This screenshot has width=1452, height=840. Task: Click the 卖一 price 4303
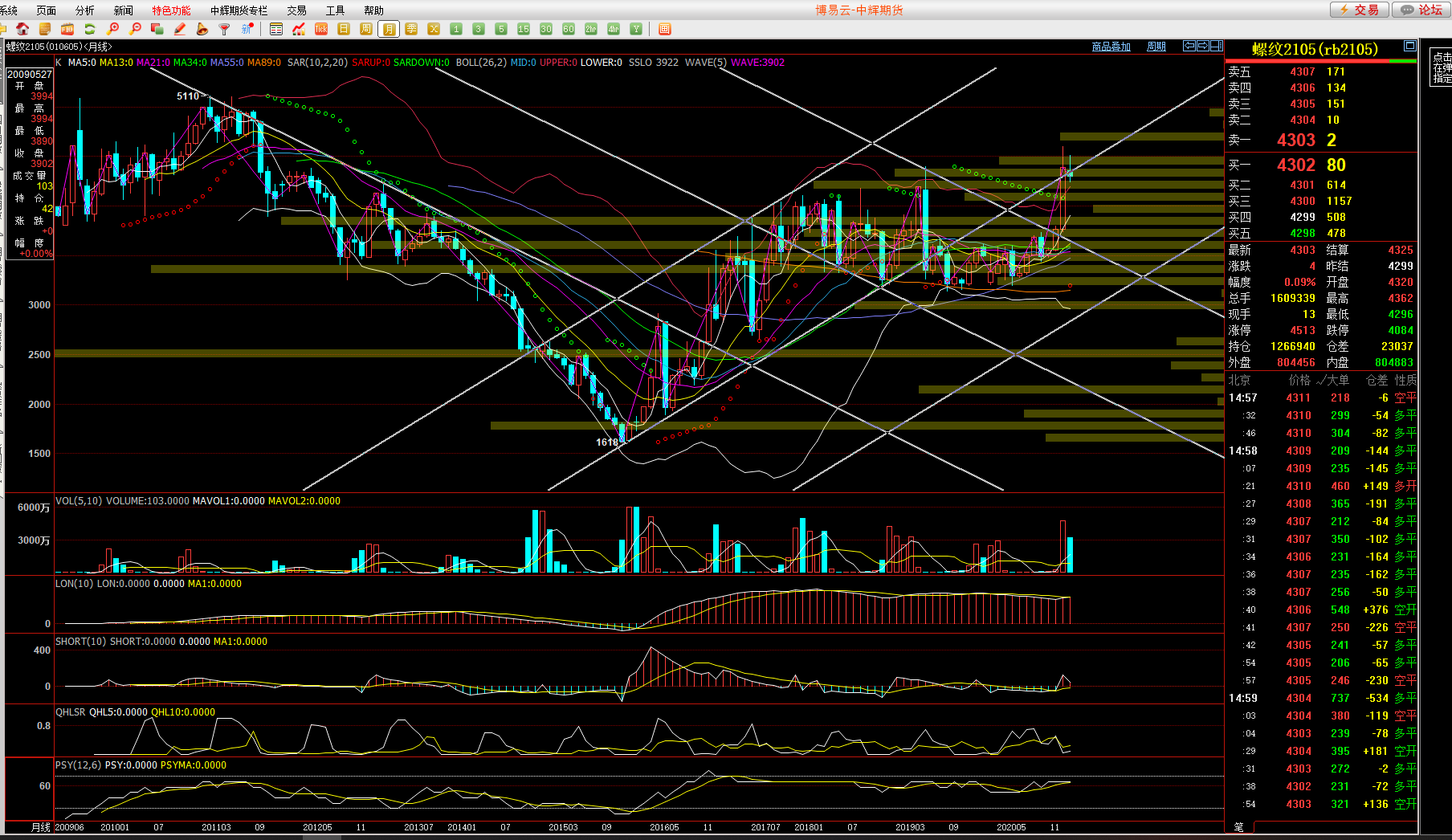tap(1296, 140)
